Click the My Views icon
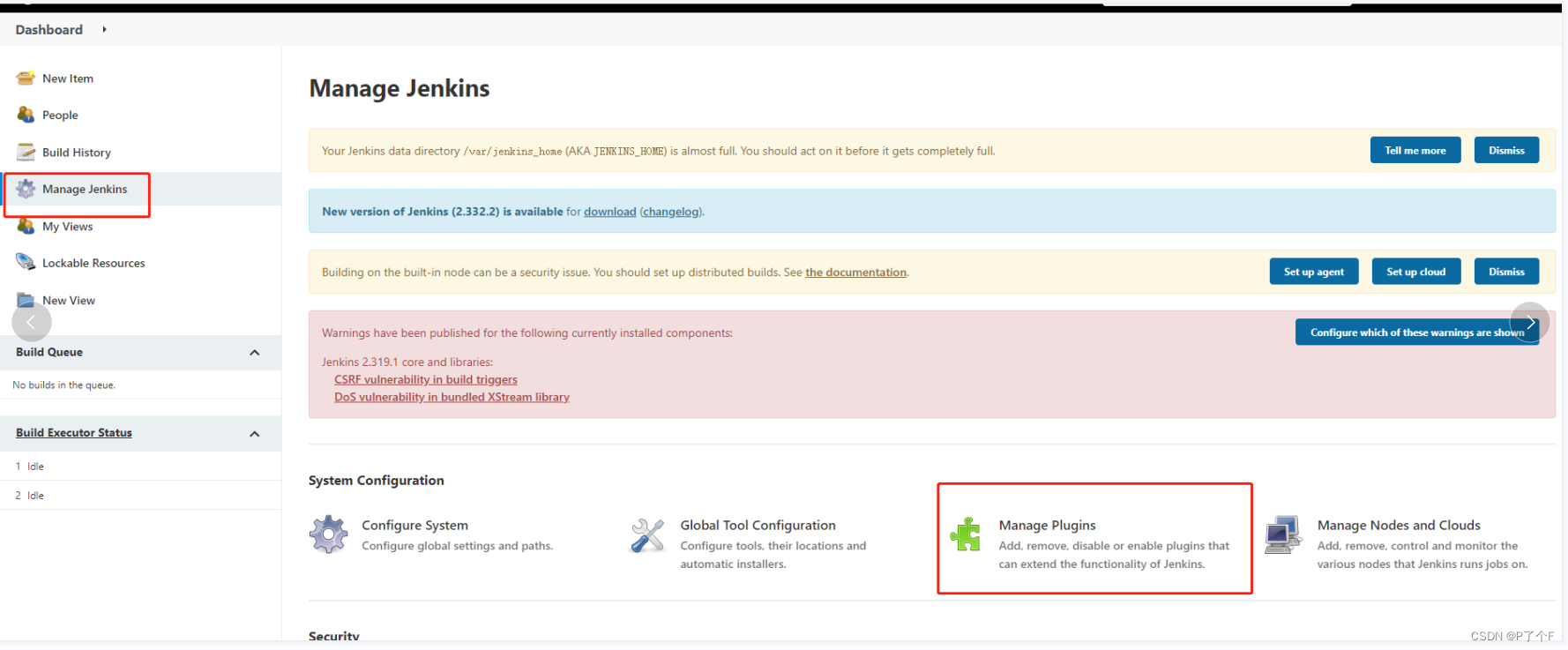Image resolution: width=1568 pixels, height=650 pixels. (26, 226)
